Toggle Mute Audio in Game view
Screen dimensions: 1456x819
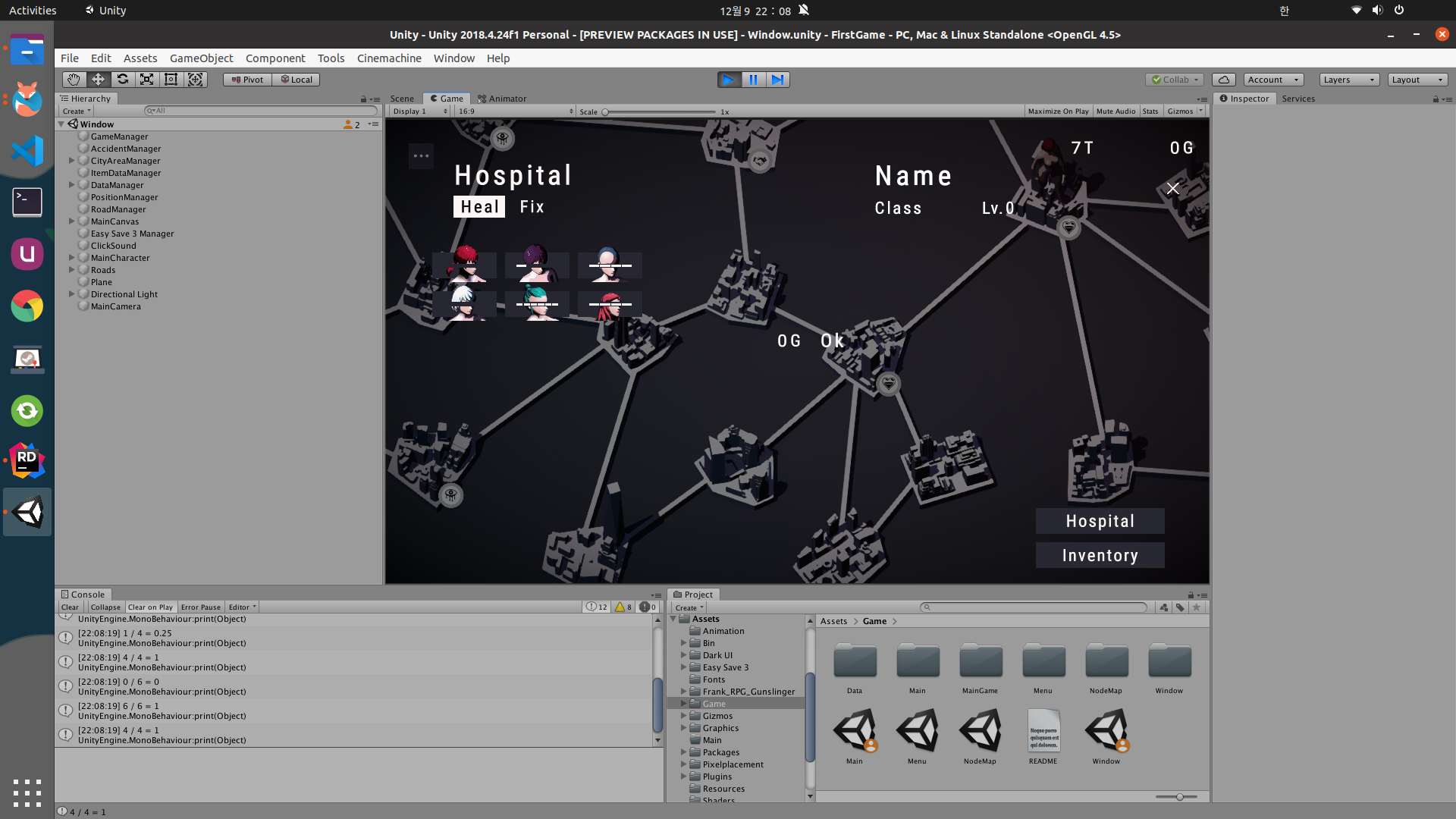click(x=1116, y=111)
